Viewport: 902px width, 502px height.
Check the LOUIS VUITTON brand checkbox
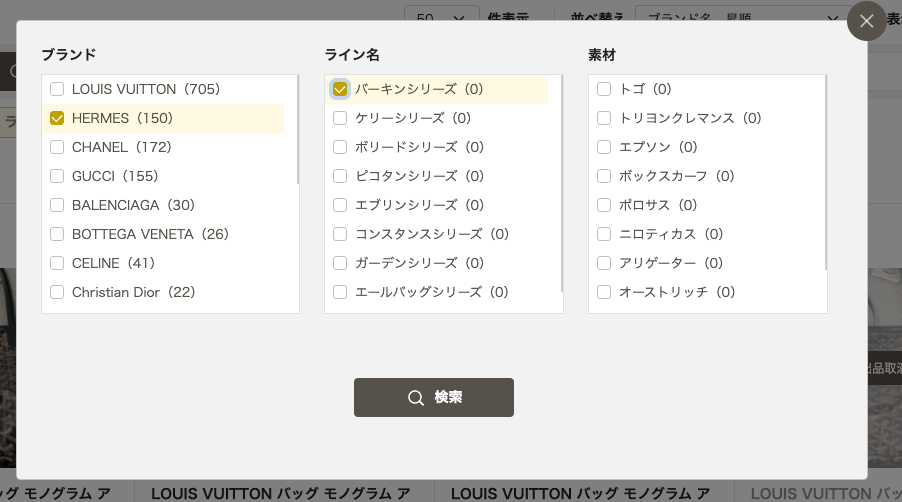click(x=57, y=89)
